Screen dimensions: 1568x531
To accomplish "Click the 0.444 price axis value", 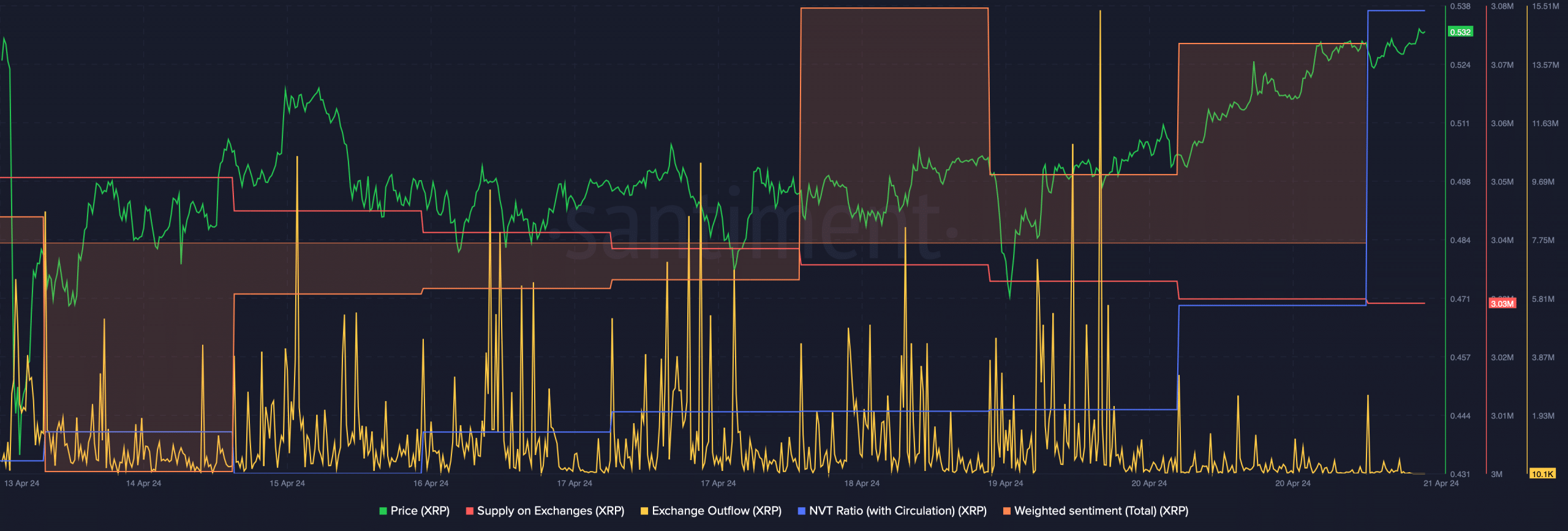I will pos(1460,416).
